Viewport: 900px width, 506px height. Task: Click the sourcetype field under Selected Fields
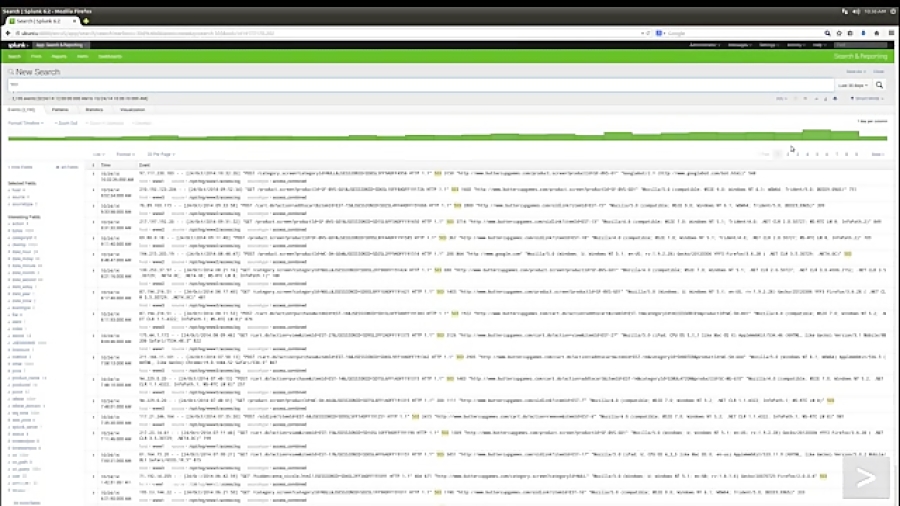22,204
